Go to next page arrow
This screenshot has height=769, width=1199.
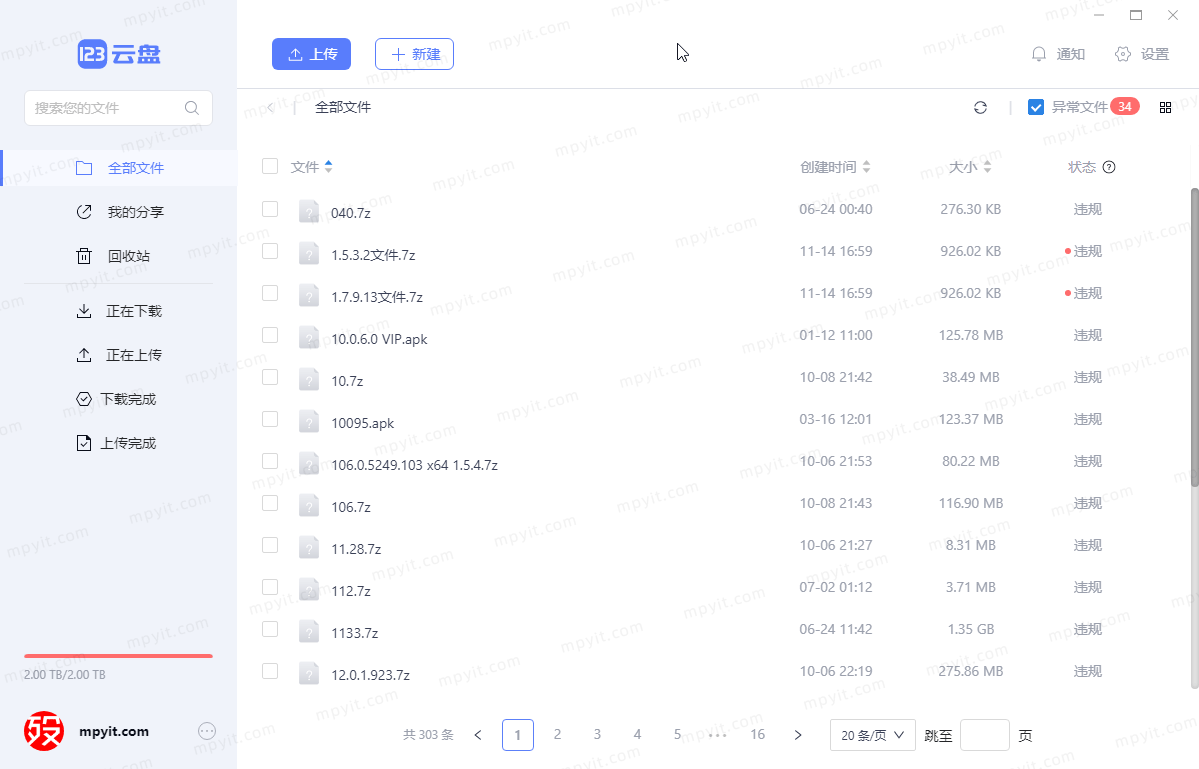coord(798,735)
